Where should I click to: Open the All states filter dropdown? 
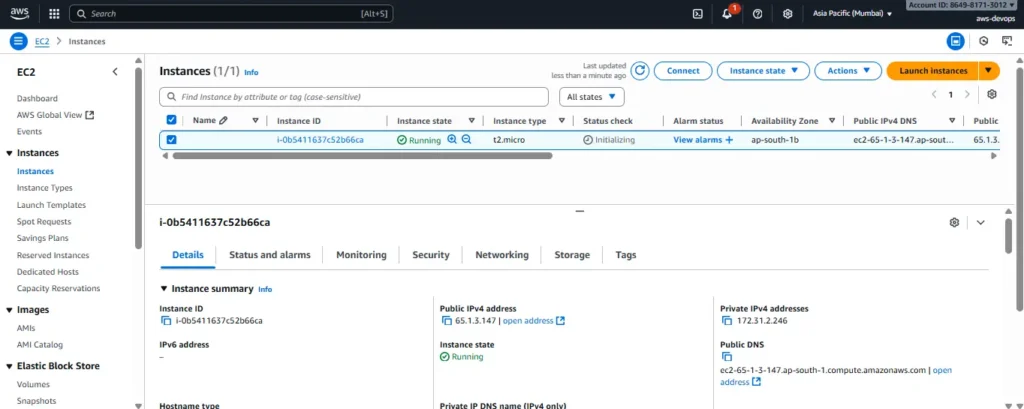592,97
